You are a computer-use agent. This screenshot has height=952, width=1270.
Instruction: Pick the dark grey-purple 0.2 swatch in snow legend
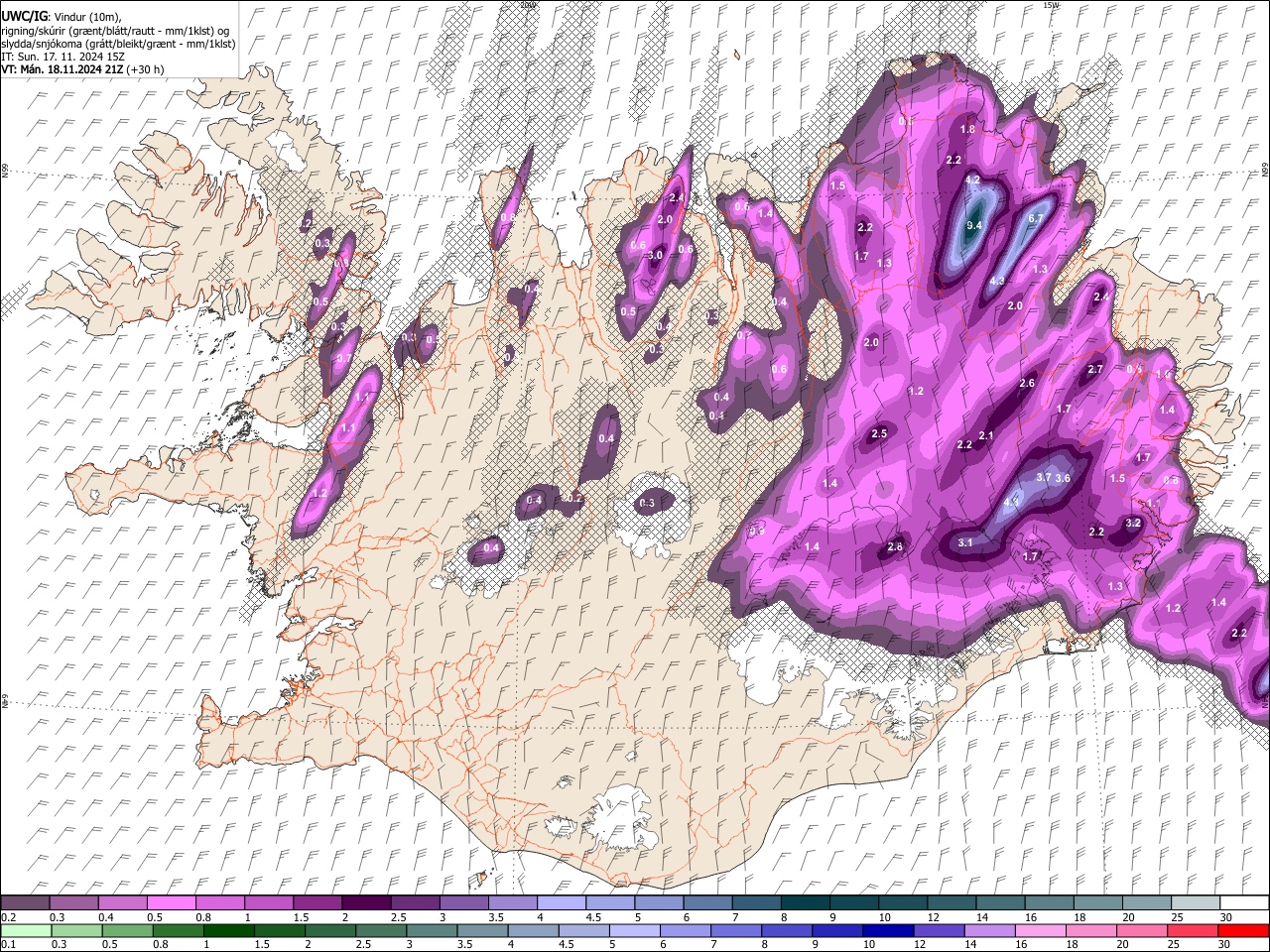point(25,902)
